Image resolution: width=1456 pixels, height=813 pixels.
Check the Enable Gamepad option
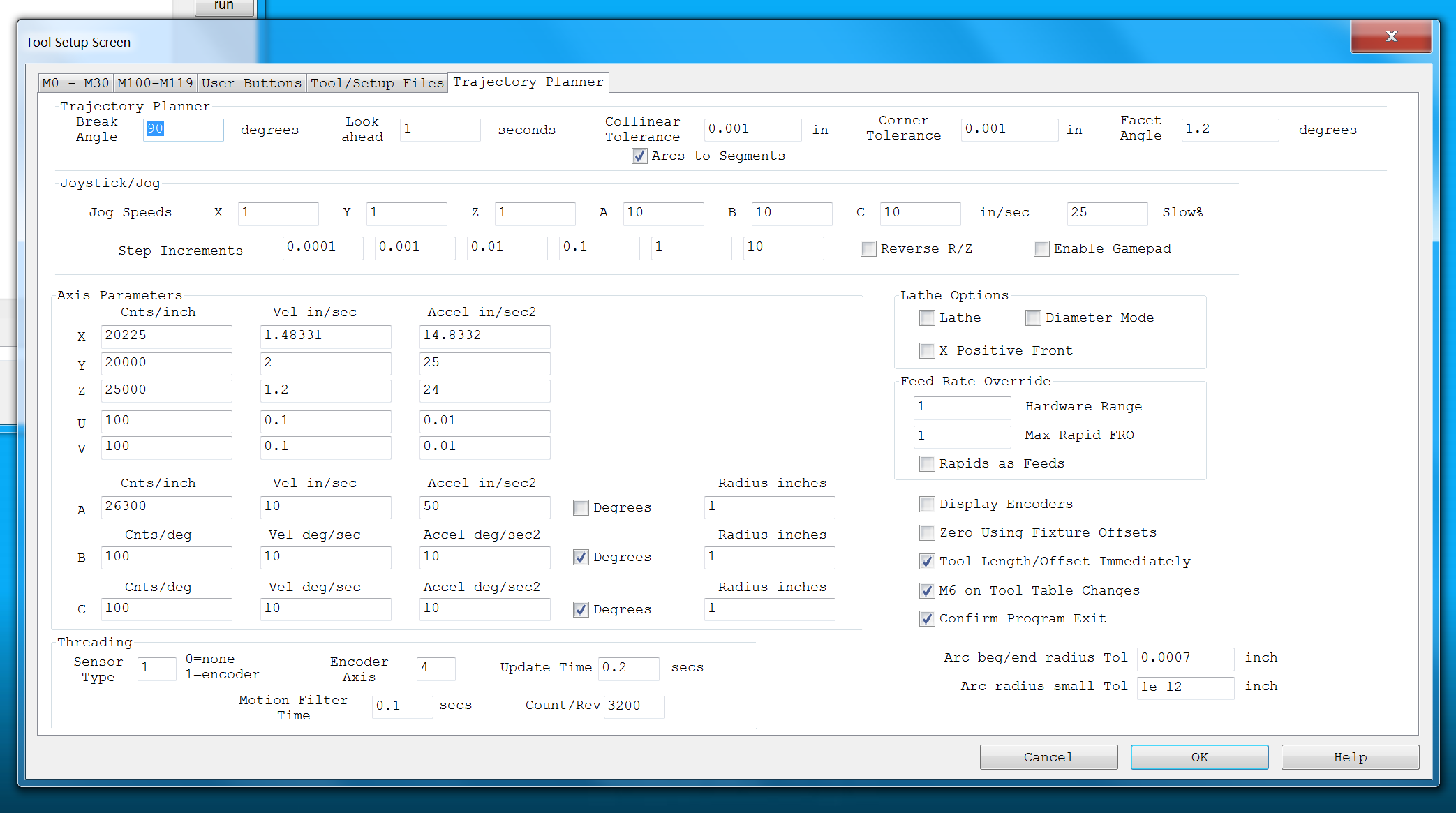(x=1041, y=249)
